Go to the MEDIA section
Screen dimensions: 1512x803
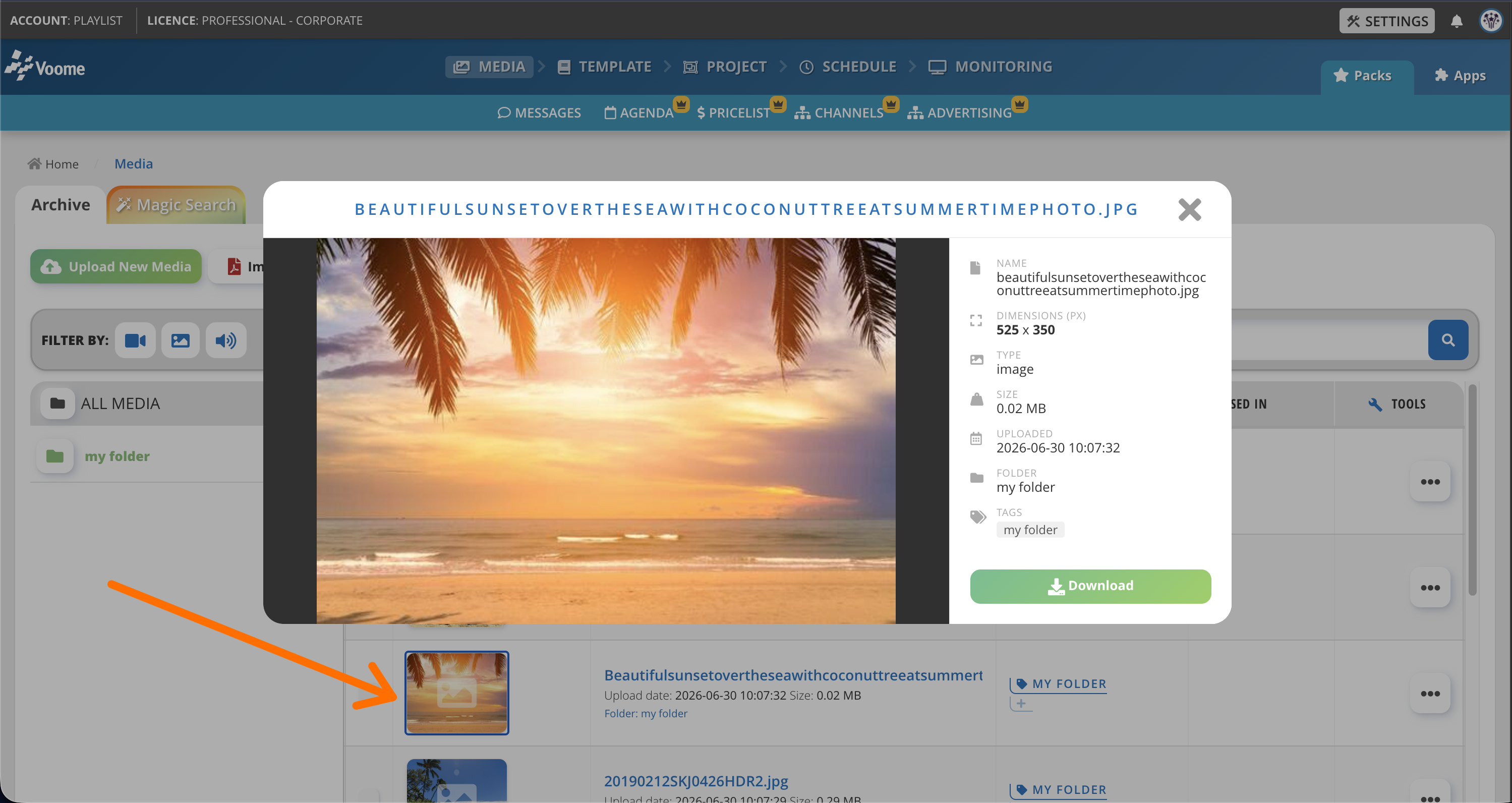pos(489,67)
